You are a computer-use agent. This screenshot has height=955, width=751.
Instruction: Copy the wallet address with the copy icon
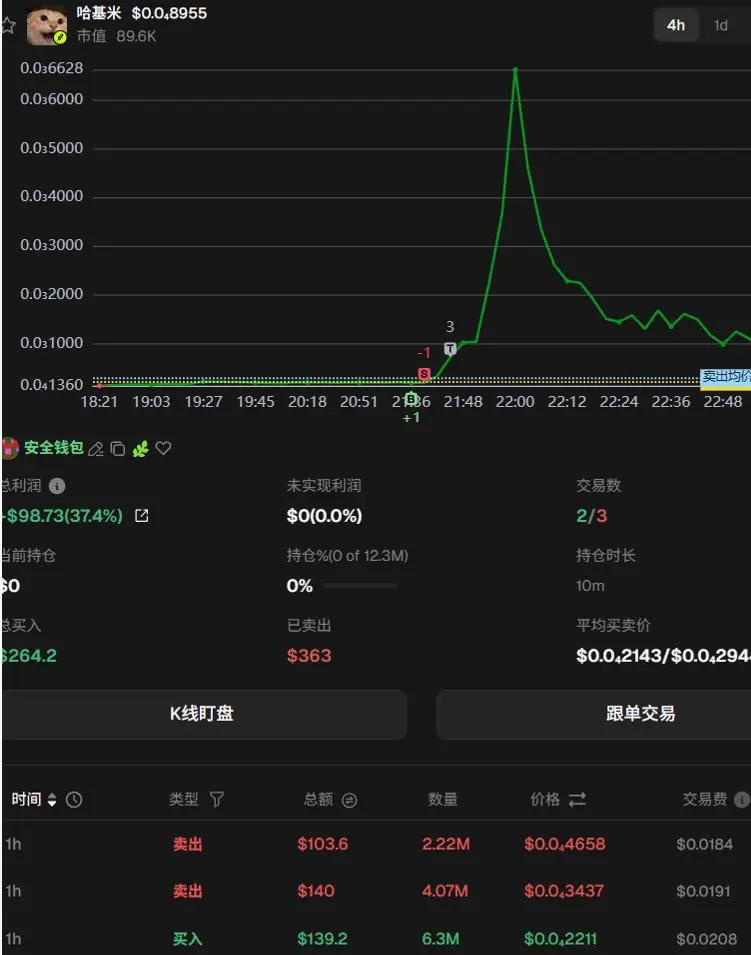[118, 449]
